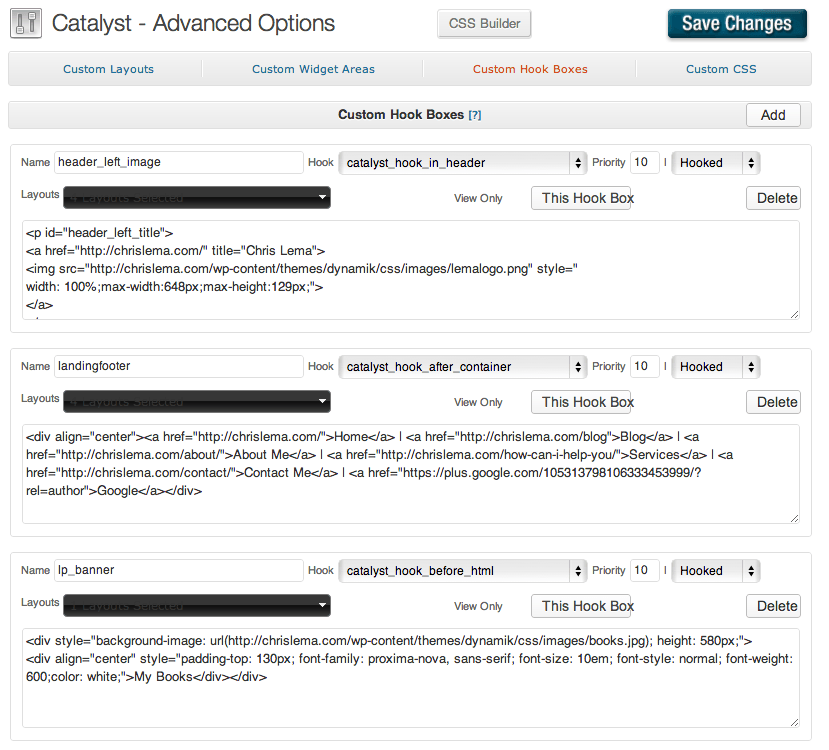Click the Catalyst tools icon in header
Viewport: 829px width, 750px height.
point(25,23)
